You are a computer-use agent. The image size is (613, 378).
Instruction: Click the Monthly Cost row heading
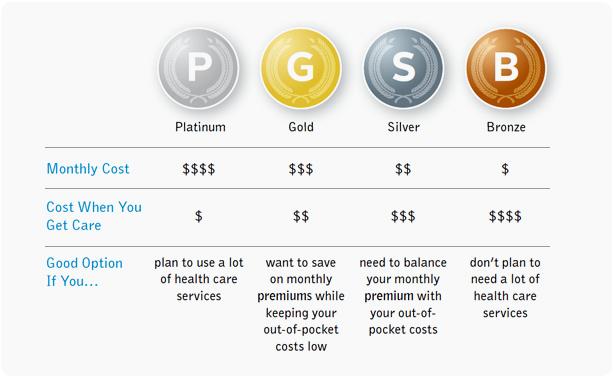[x=88, y=169]
